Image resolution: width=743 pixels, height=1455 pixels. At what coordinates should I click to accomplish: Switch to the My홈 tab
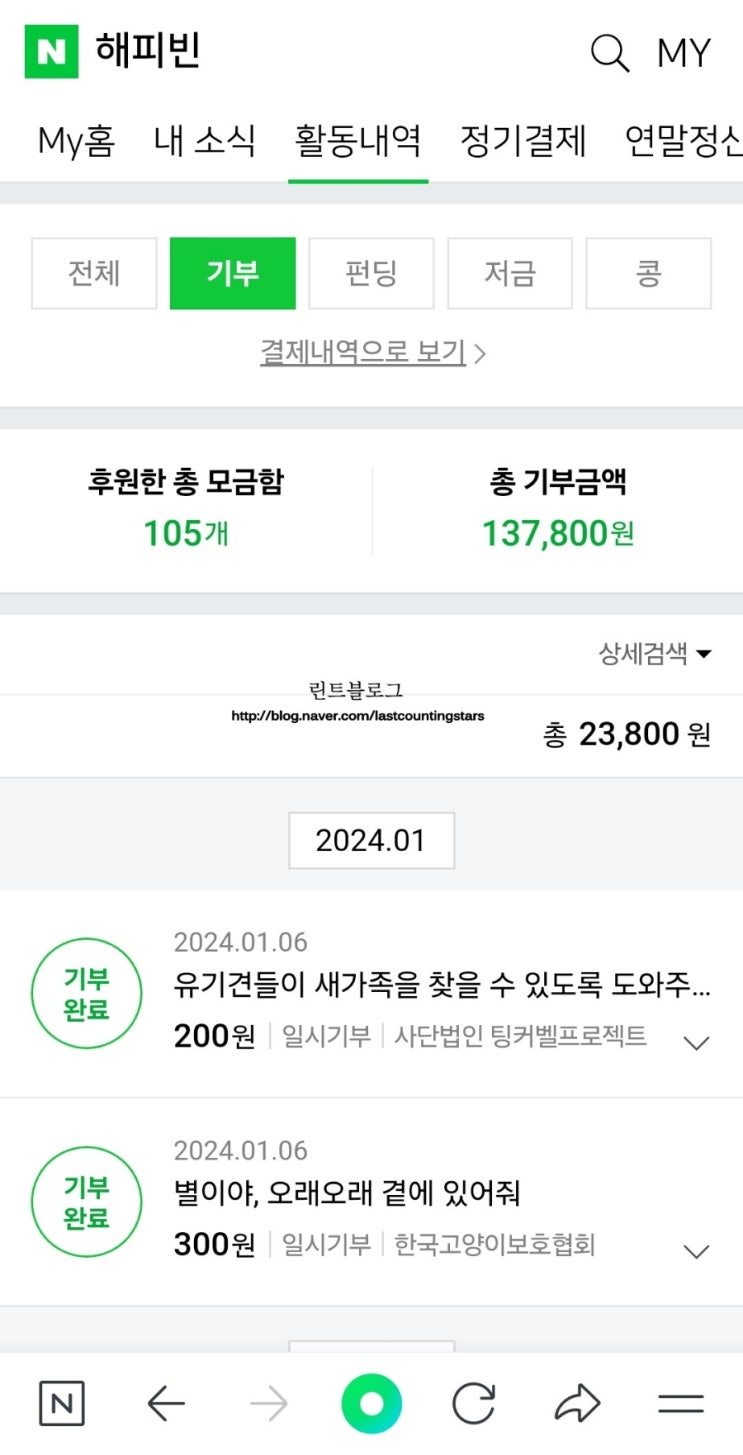(76, 141)
